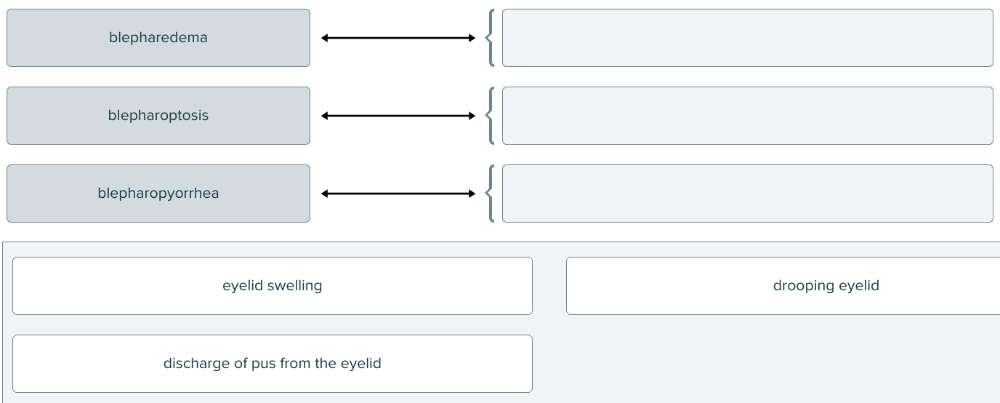
Task: Click the empty answer slot beside blepharedema
Action: pos(747,38)
